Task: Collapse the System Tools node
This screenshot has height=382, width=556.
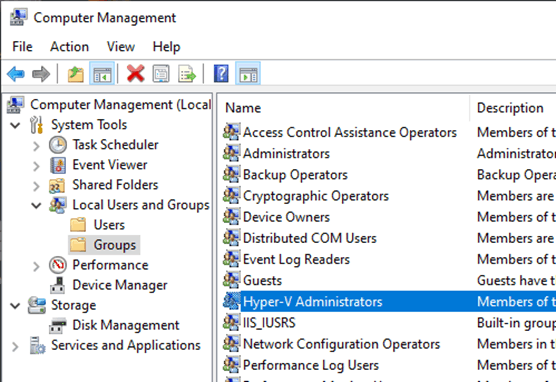Action: (15, 125)
